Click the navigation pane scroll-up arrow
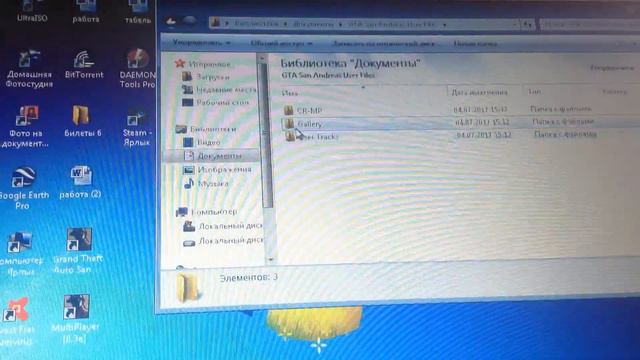The width and height of the screenshot is (640, 360). [262, 58]
